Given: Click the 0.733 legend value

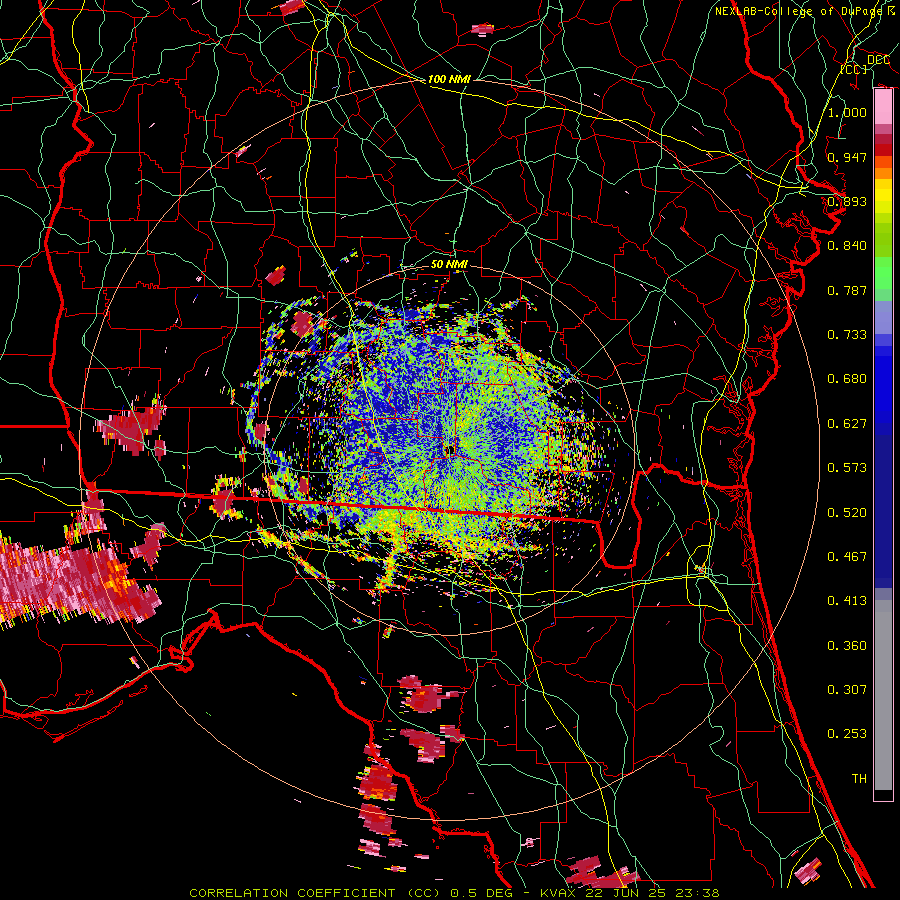Looking at the screenshot, I should pyautogui.click(x=847, y=335).
